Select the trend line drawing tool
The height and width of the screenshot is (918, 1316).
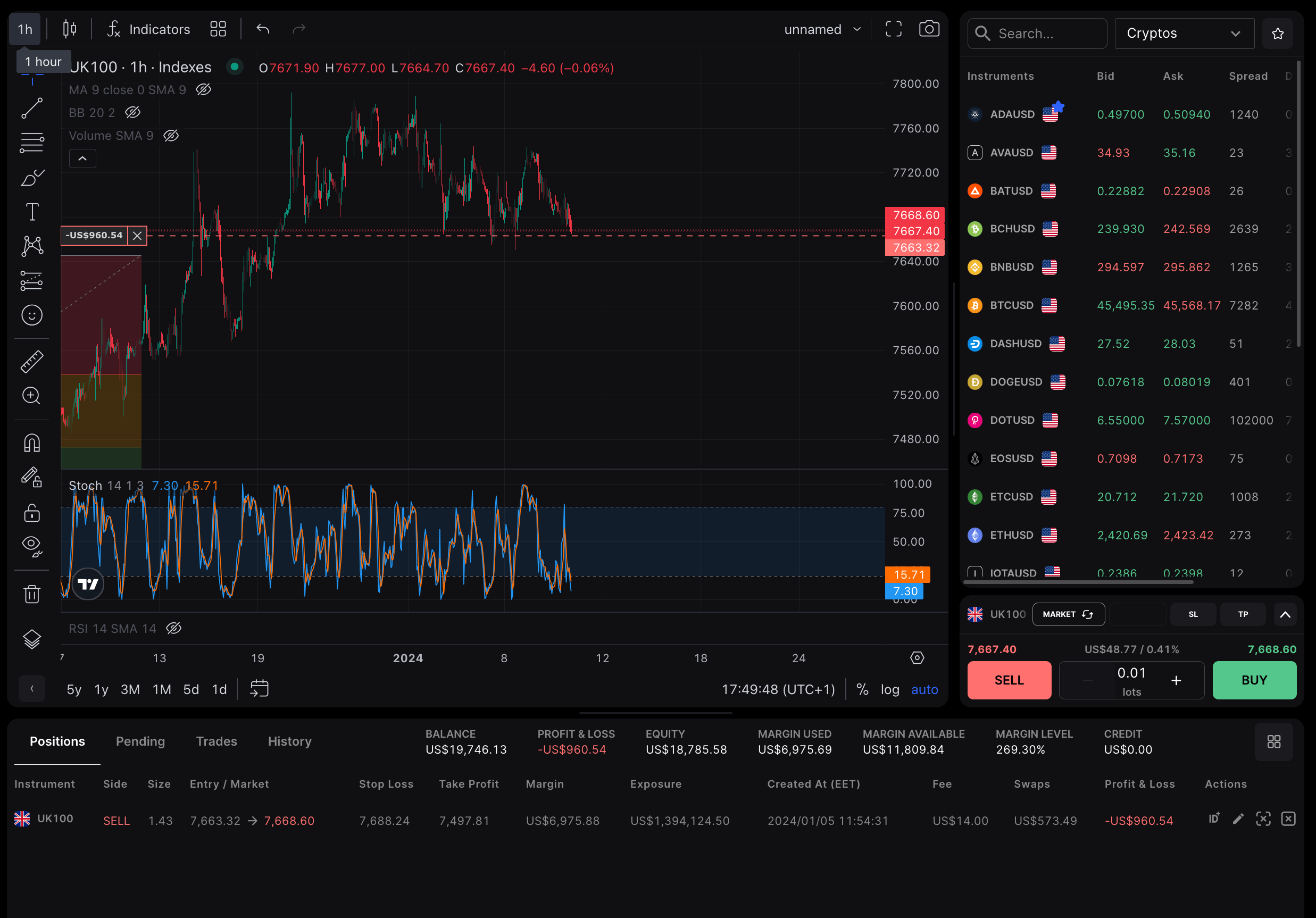point(32,109)
